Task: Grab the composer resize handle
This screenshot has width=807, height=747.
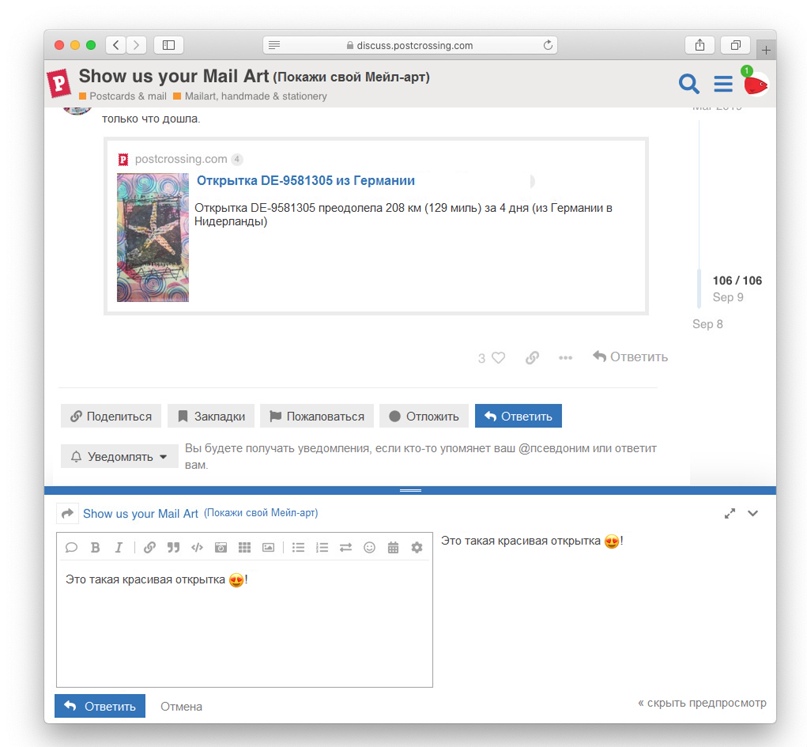Action: pyautogui.click(x=410, y=490)
